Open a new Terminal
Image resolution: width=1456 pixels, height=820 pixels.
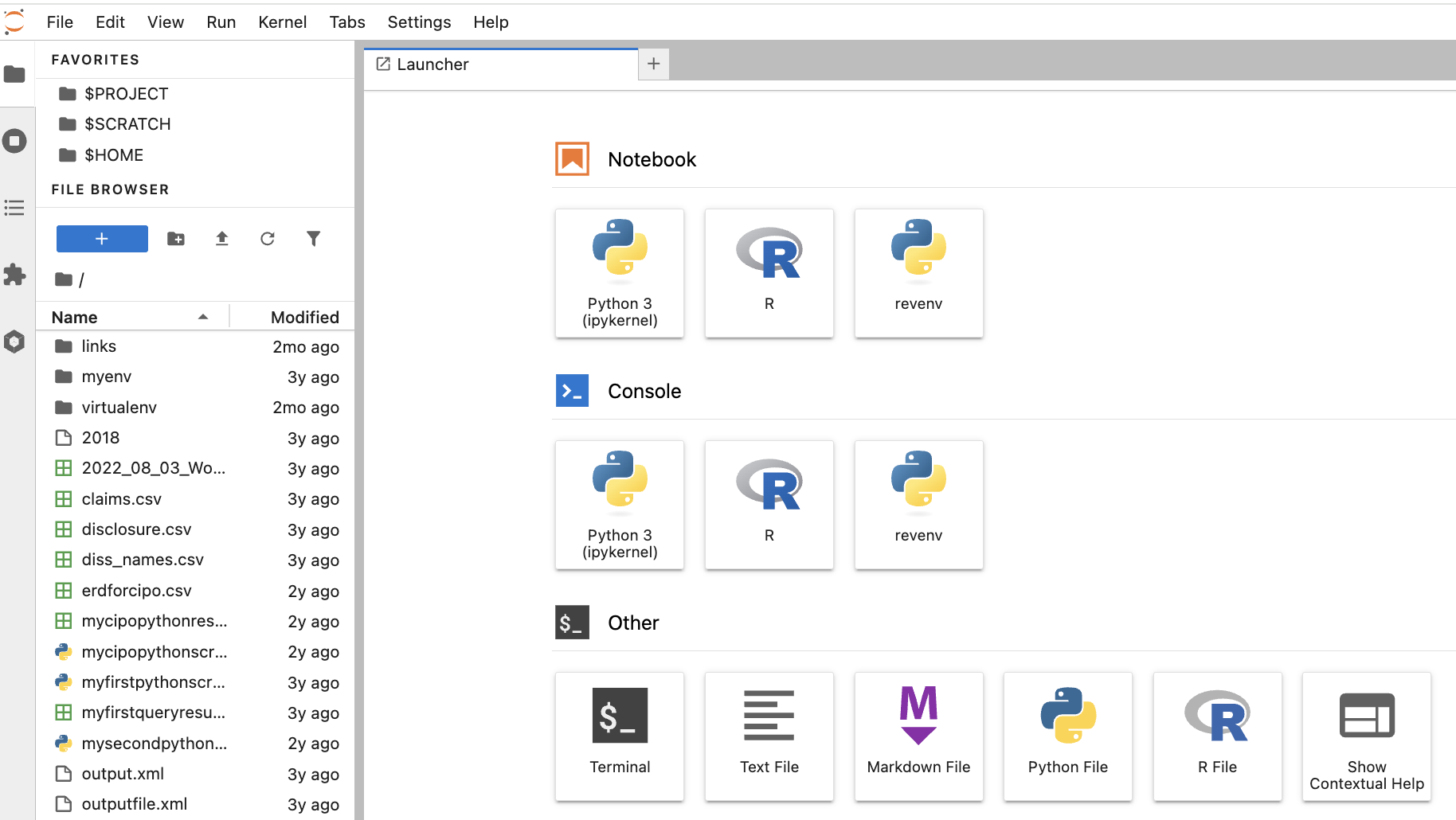tap(620, 736)
